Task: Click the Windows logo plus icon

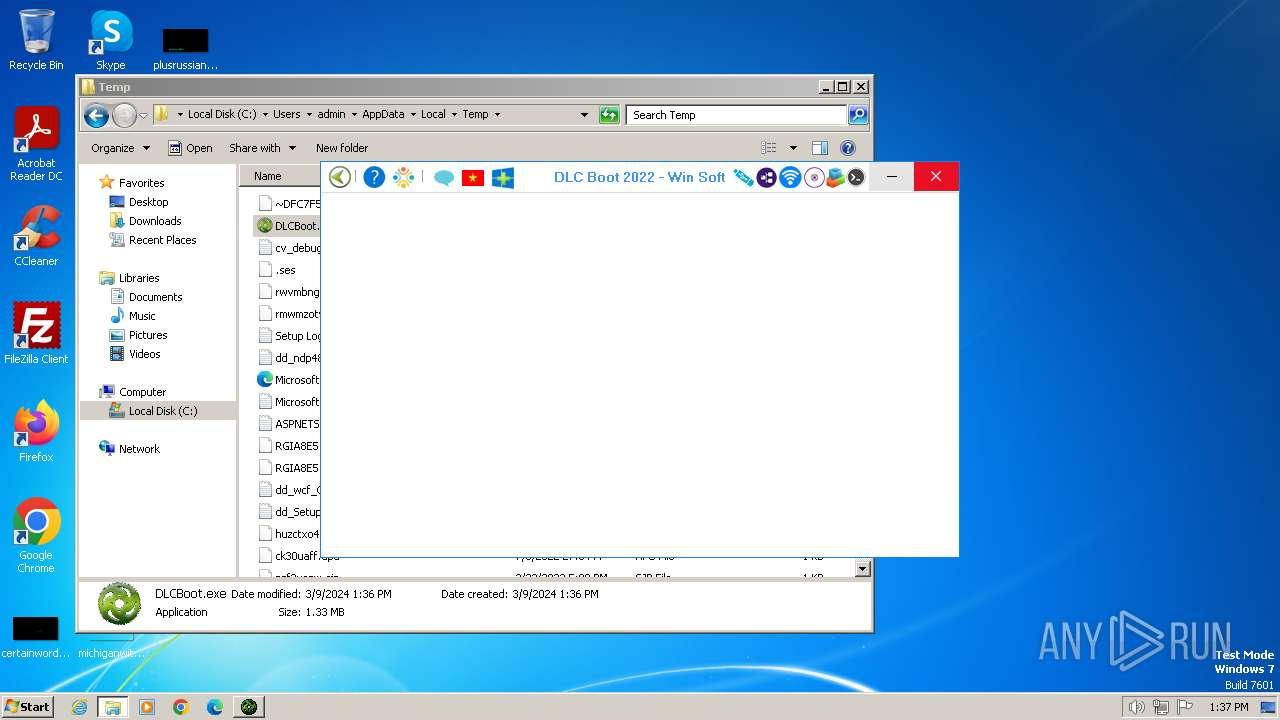Action: tap(503, 178)
